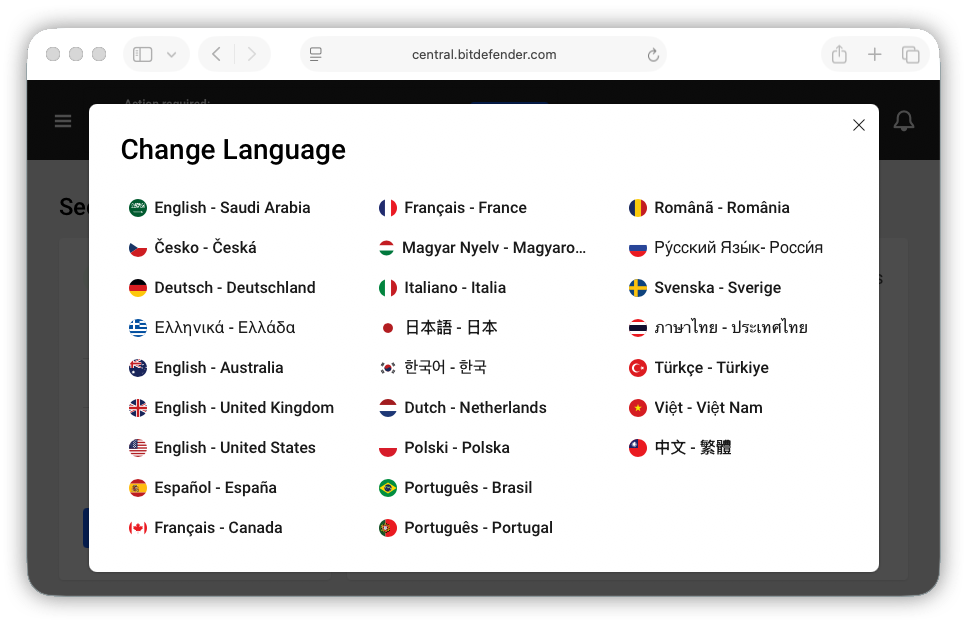
Task: Choose Traditional Chinese 中文 - 繁體
Action: tap(680, 448)
